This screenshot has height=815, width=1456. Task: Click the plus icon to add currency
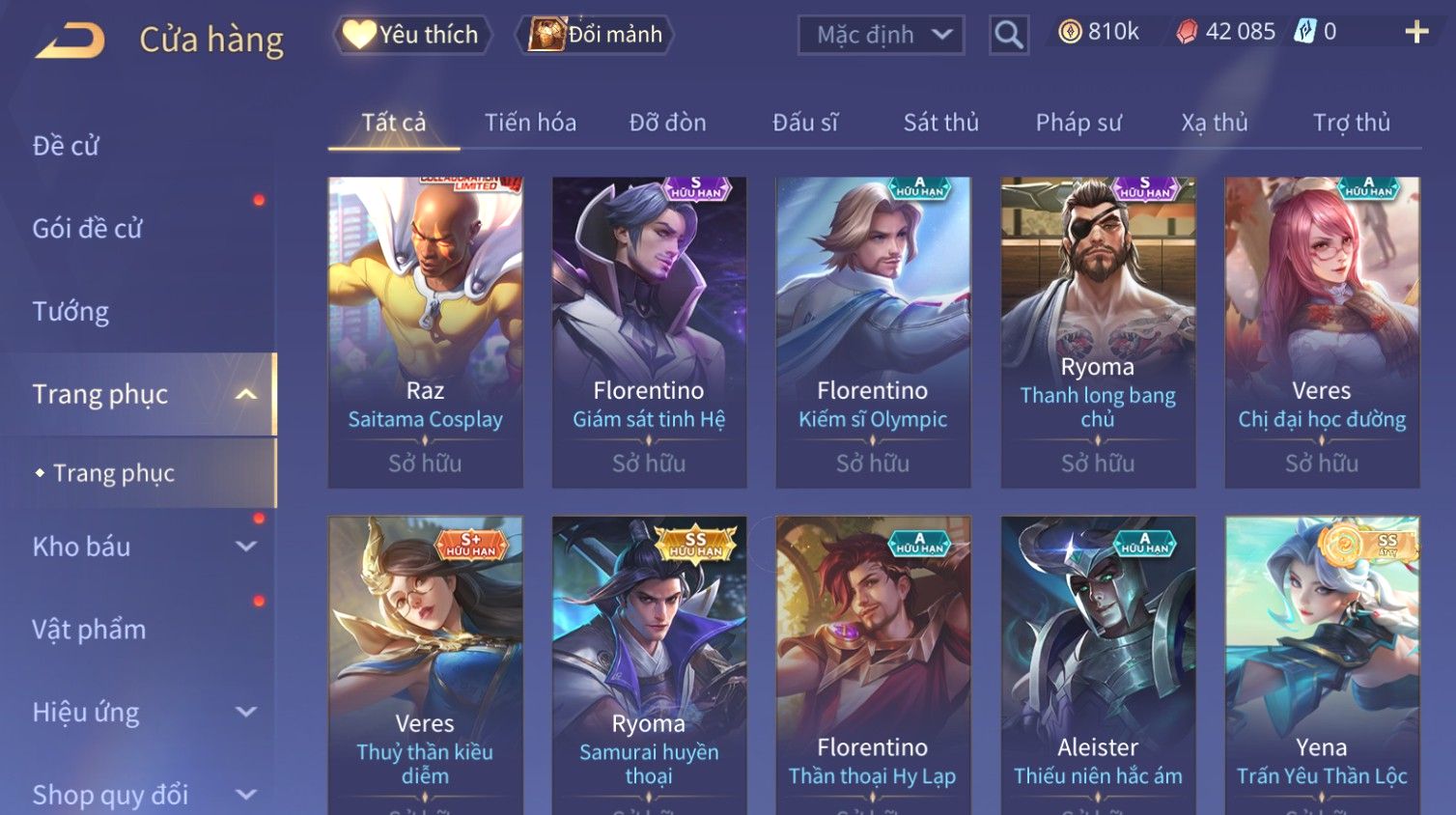click(x=1416, y=33)
